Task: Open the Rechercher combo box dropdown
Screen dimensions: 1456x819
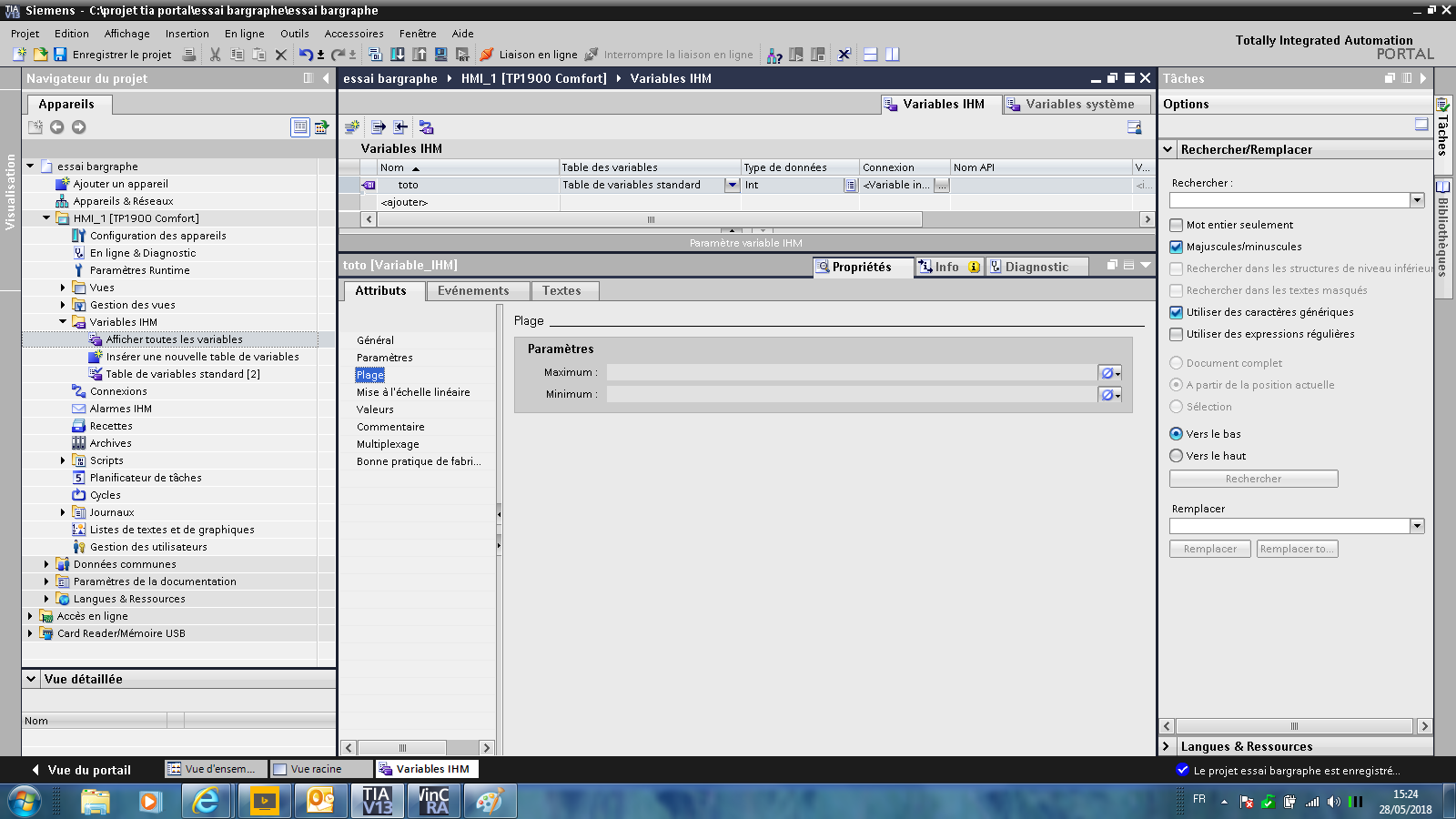Action: [x=1417, y=200]
